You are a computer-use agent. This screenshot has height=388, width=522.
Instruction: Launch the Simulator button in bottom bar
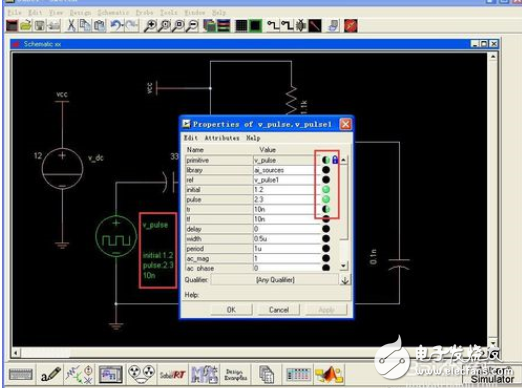point(492,379)
